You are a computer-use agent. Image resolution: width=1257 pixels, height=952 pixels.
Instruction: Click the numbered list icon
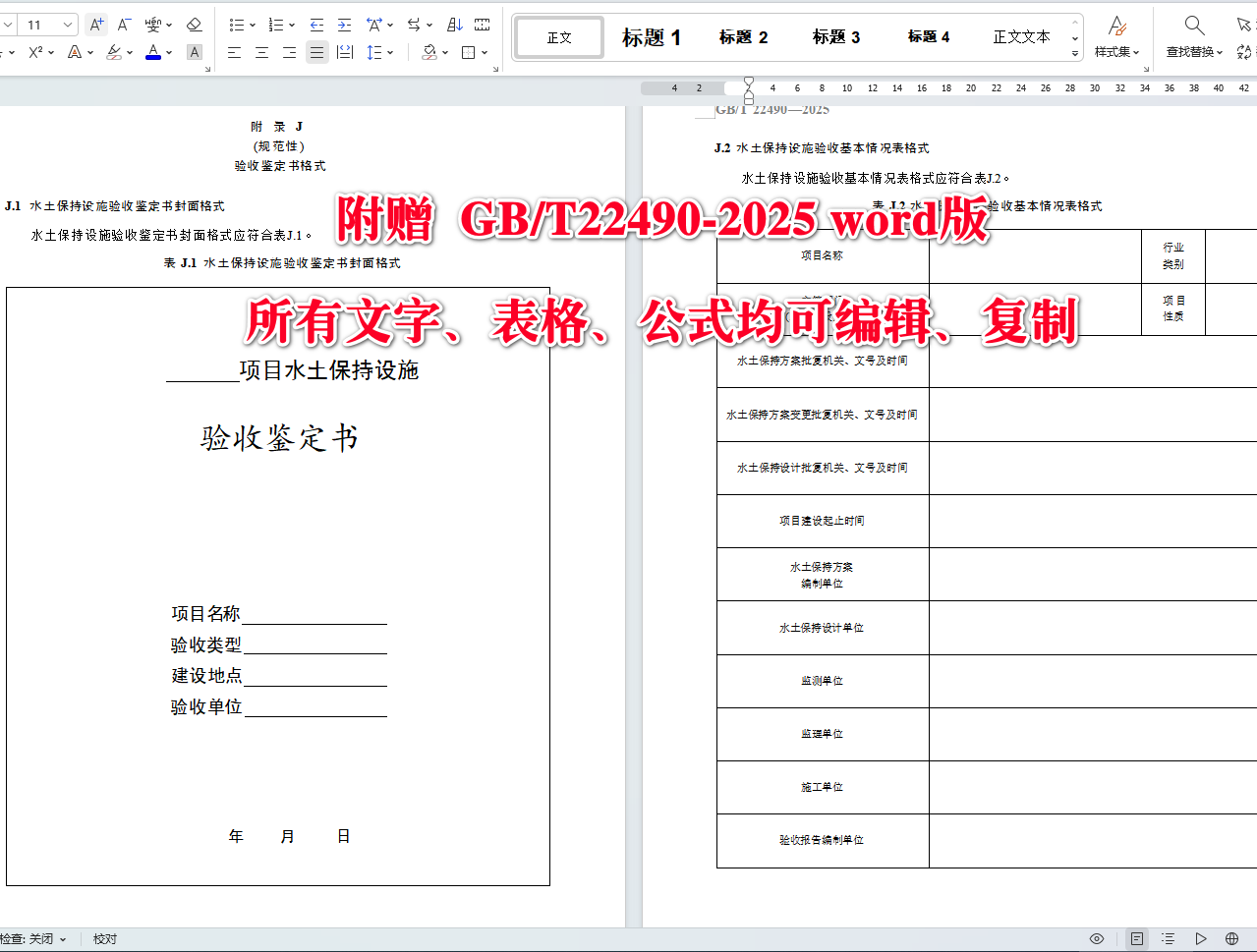(275, 24)
